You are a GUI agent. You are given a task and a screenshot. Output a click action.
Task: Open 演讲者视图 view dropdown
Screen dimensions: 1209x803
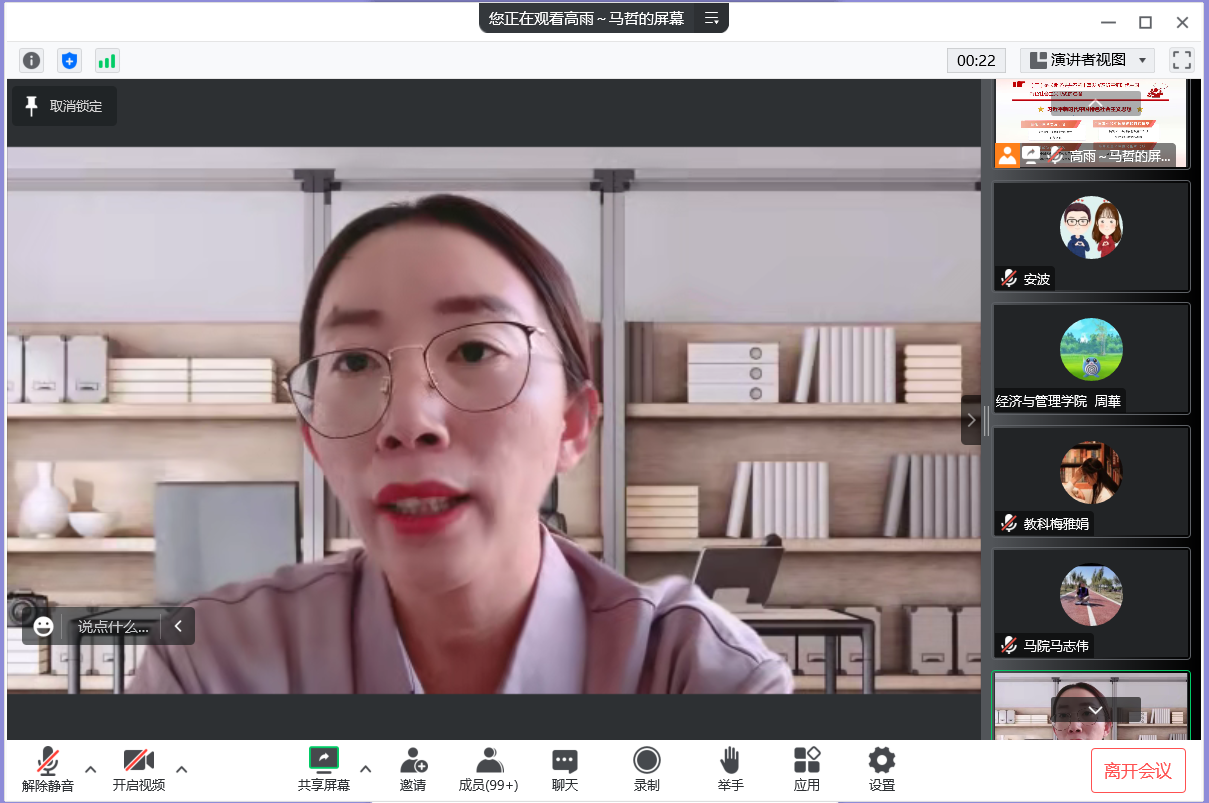(1087, 60)
